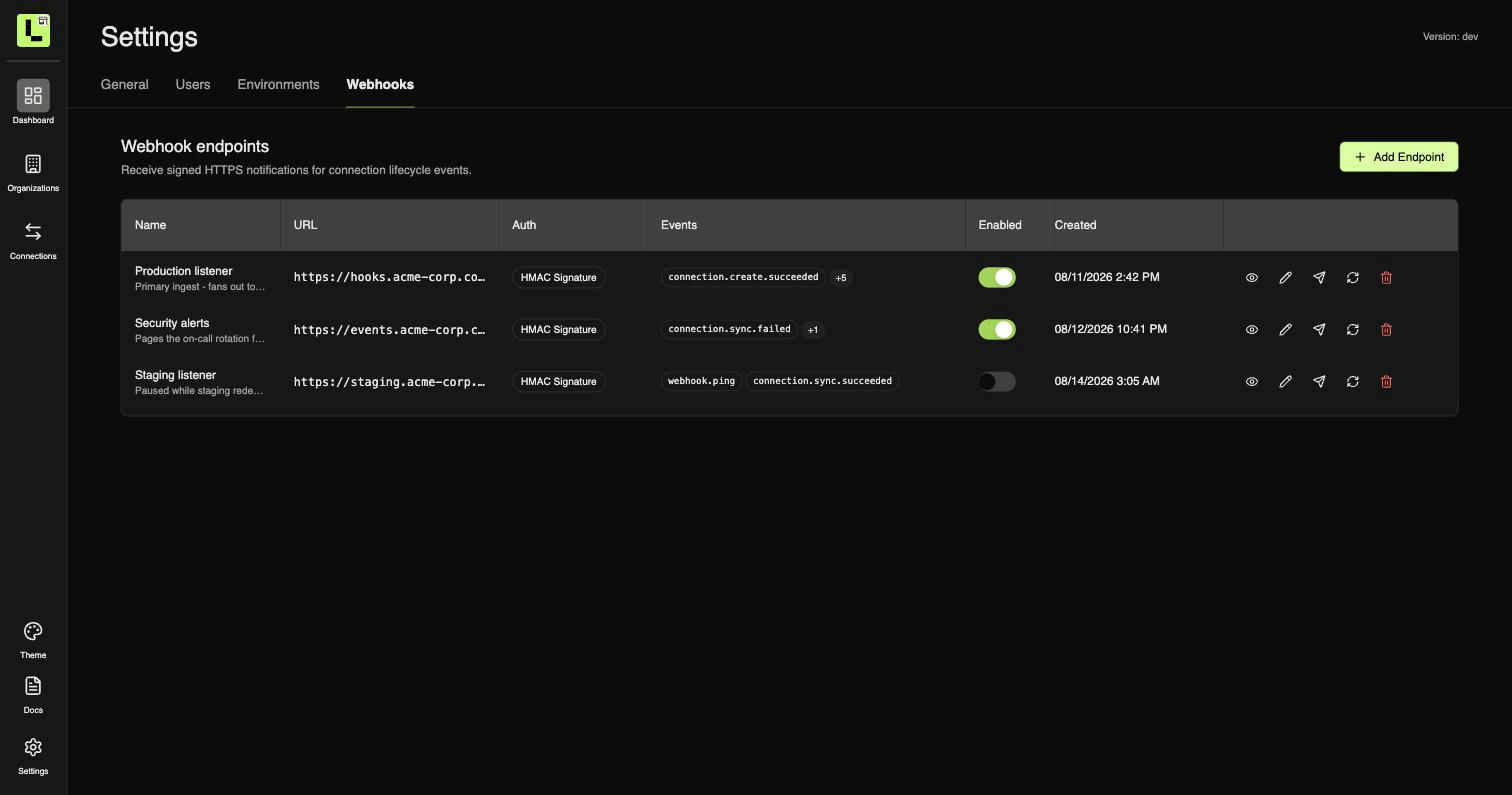This screenshot has width=1512, height=795.
Task: Open Connections from the sidebar
Action: click(x=33, y=241)
